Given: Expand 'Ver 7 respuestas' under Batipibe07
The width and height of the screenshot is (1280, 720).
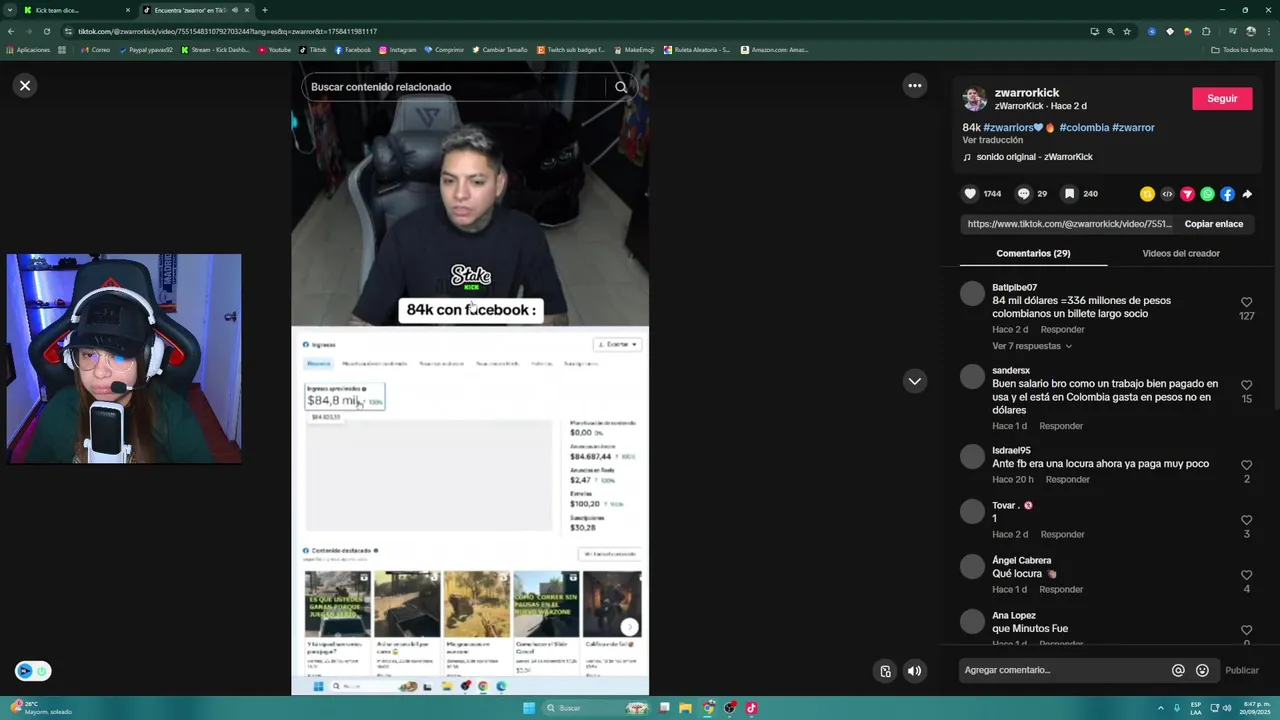Looking at the screenshot, I should [x=1032, y=346].
